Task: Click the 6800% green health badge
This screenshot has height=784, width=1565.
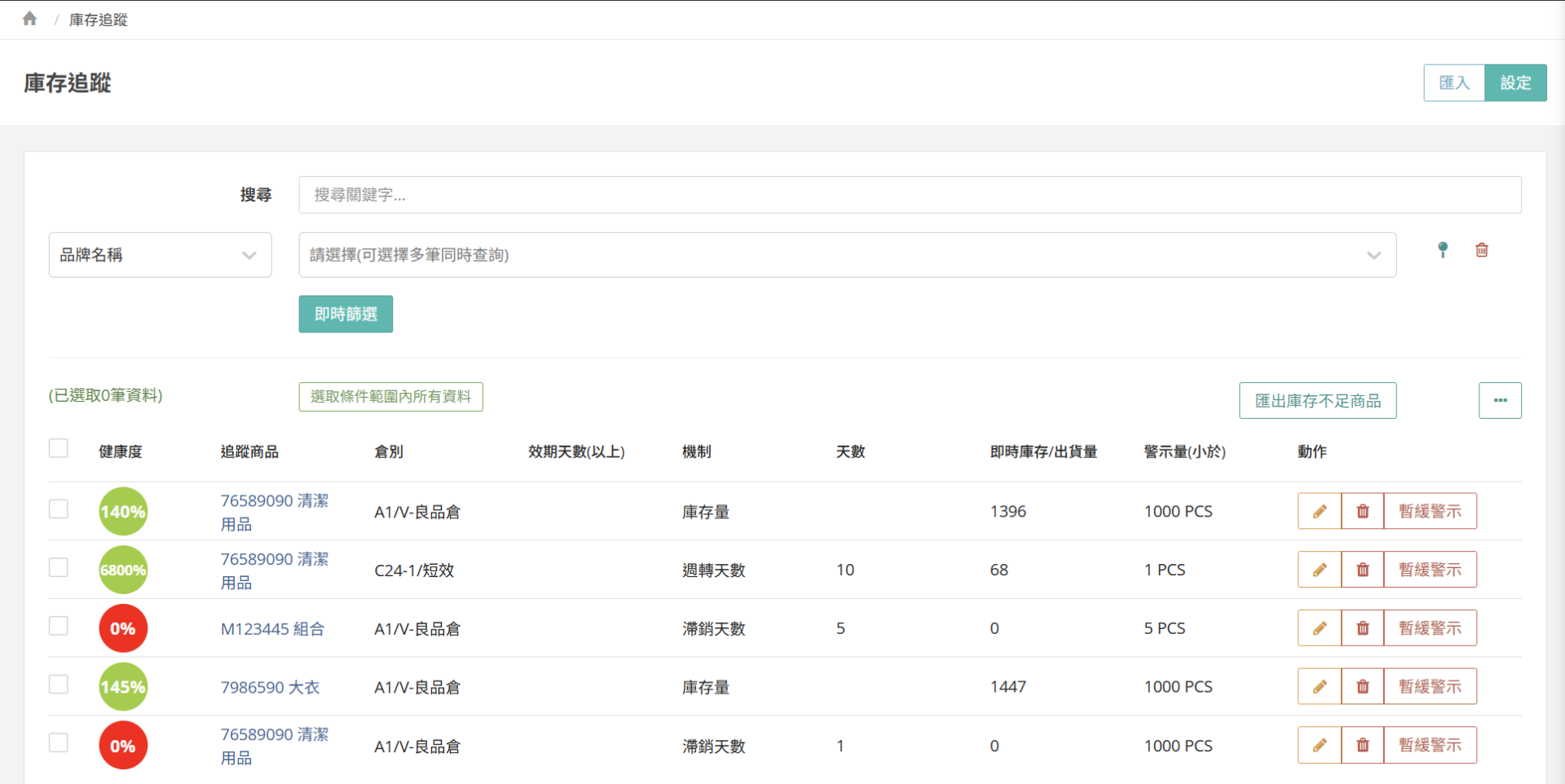Action: coord(123,570)
